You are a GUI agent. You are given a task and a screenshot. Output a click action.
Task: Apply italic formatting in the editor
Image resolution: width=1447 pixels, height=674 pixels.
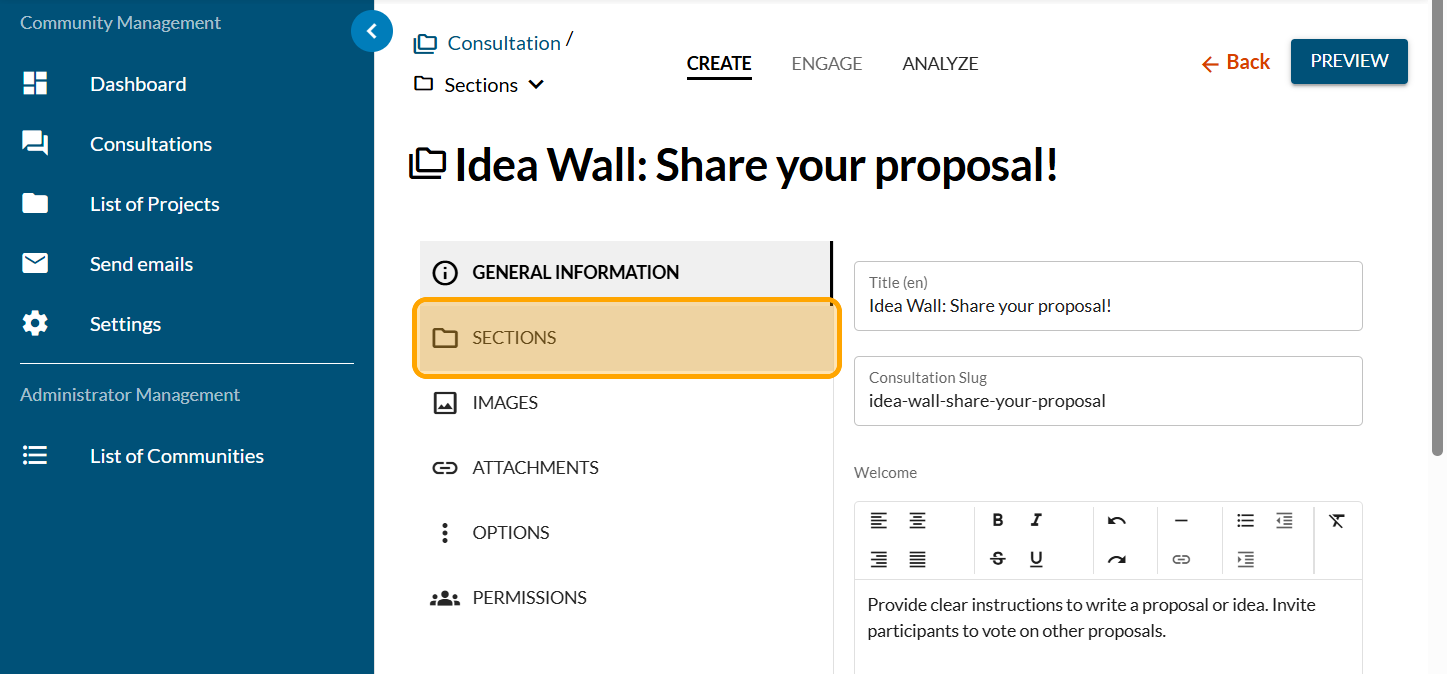[1036, 520]
